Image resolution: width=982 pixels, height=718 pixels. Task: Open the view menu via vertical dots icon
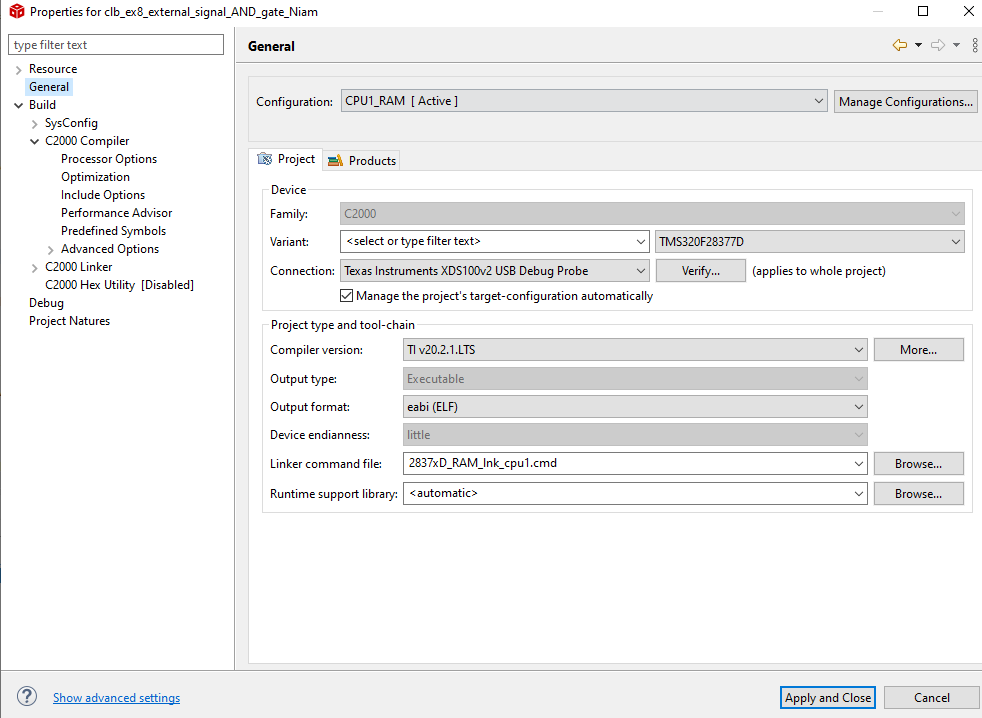tap(974, 44)
